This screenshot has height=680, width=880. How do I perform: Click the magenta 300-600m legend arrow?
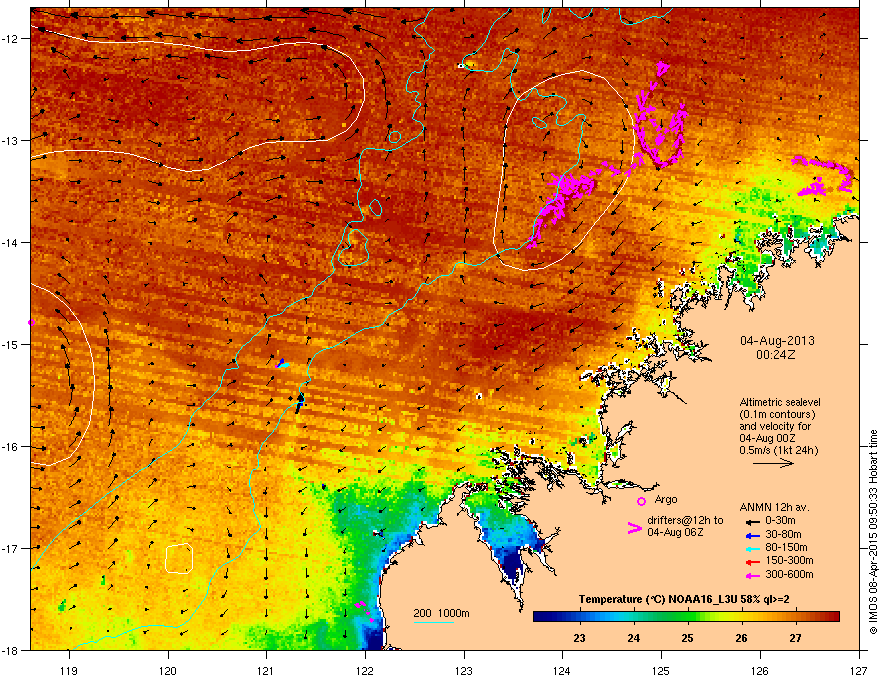(752, 575)
